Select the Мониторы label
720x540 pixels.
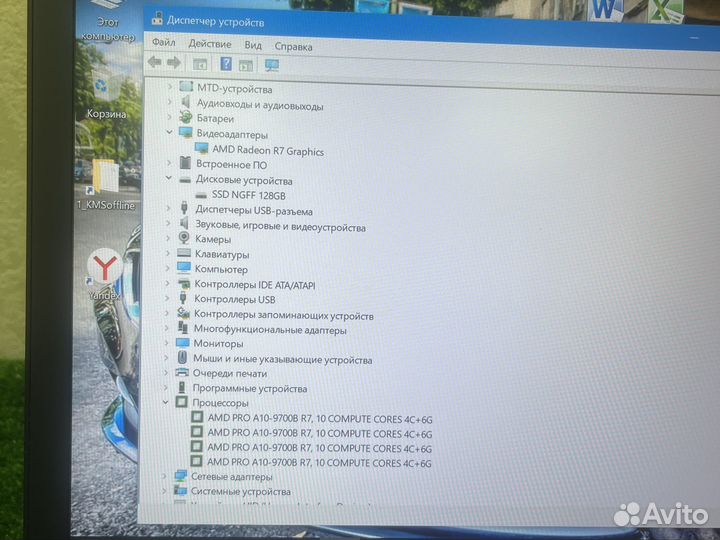click(x=218, y=343)
